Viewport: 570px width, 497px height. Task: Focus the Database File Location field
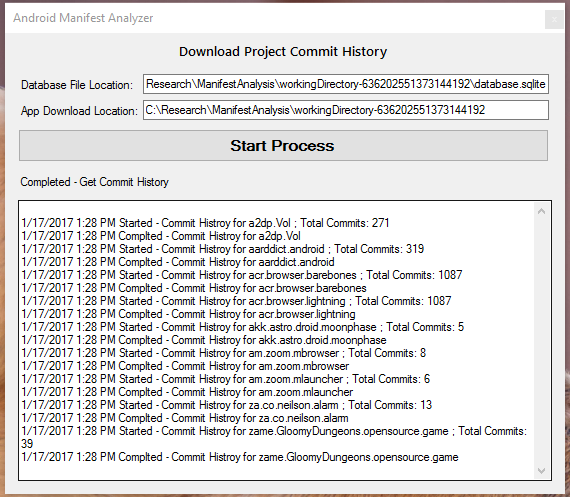[x=346, y=84]
